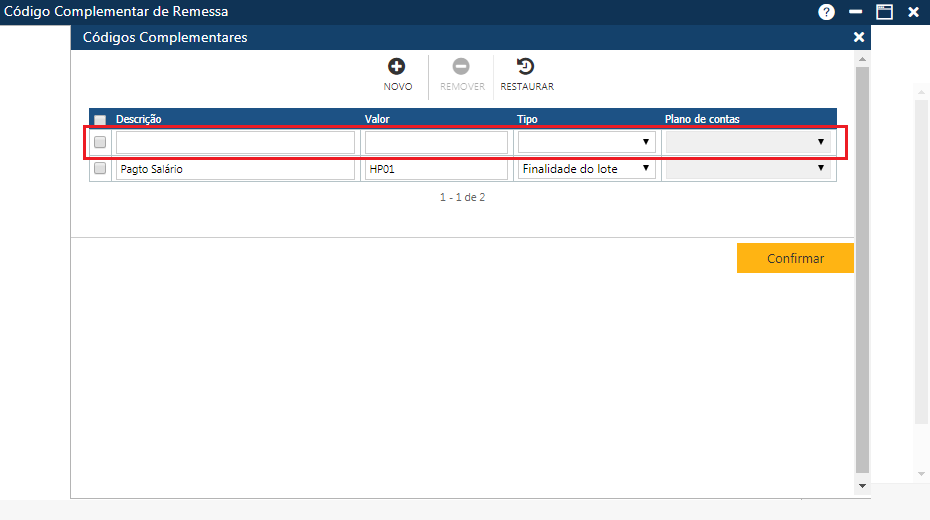Click the REMOVER minus icon
Viewport: 930px width, 520px height.
tap(461, 68)
